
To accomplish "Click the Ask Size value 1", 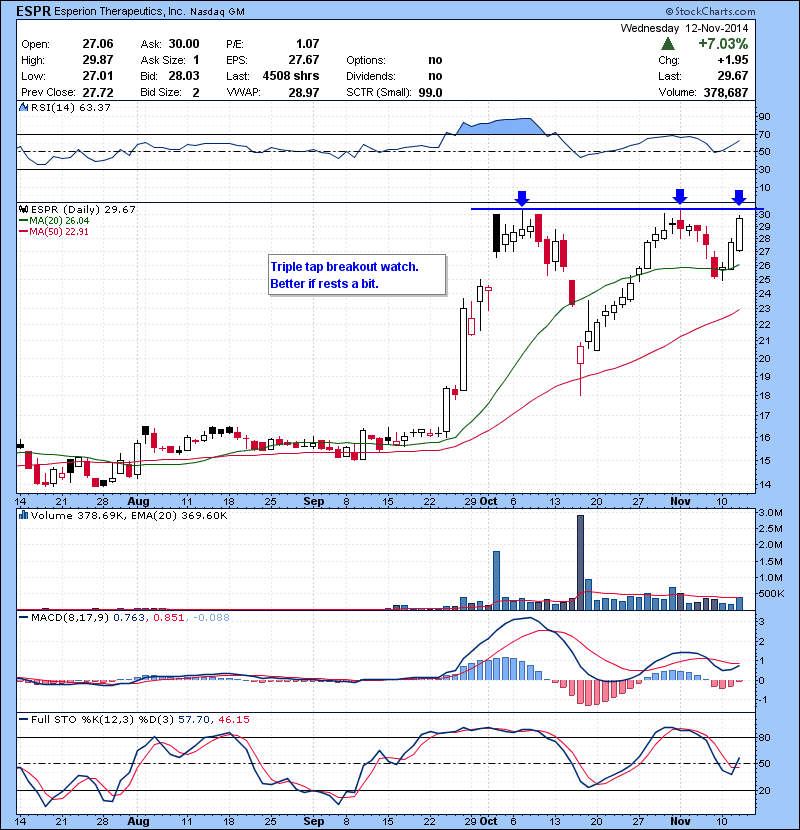I will point(196,60).
